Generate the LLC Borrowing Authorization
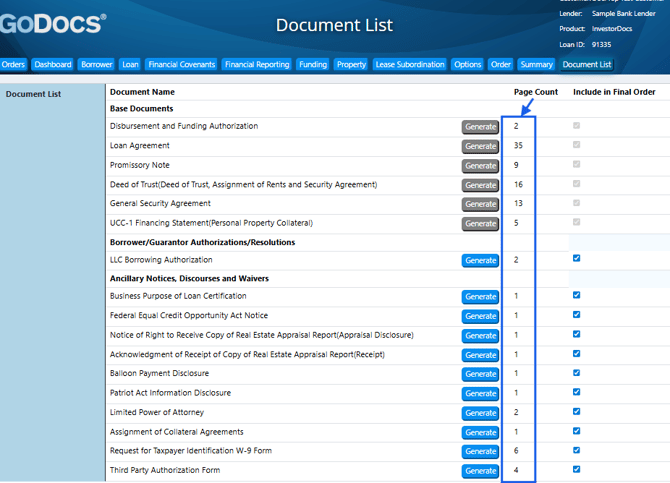Viewport: 670px width, 483px height. coord(480,261)
